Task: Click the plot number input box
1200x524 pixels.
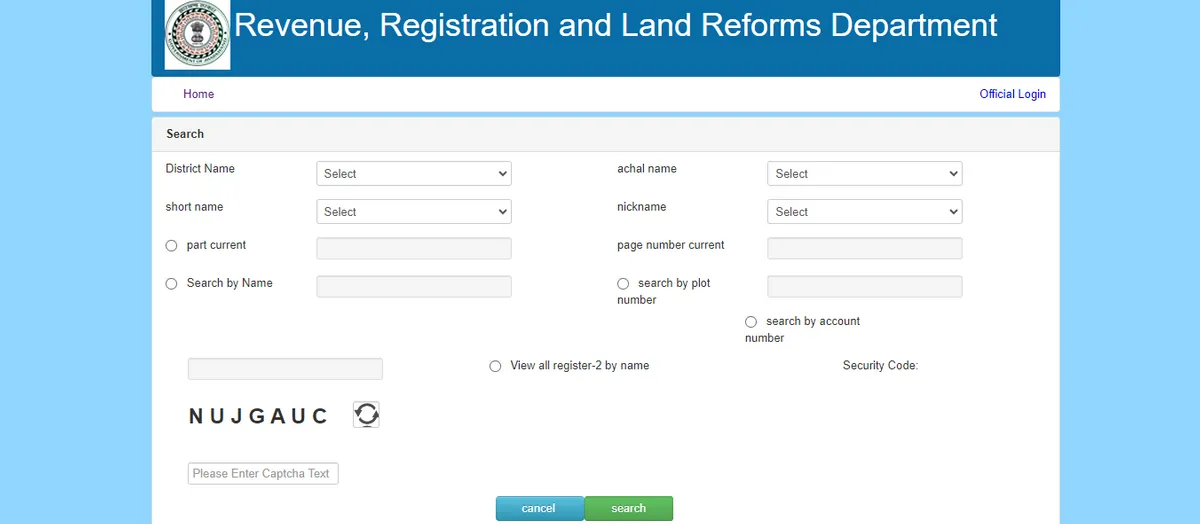Action: [x=864, y=287]
